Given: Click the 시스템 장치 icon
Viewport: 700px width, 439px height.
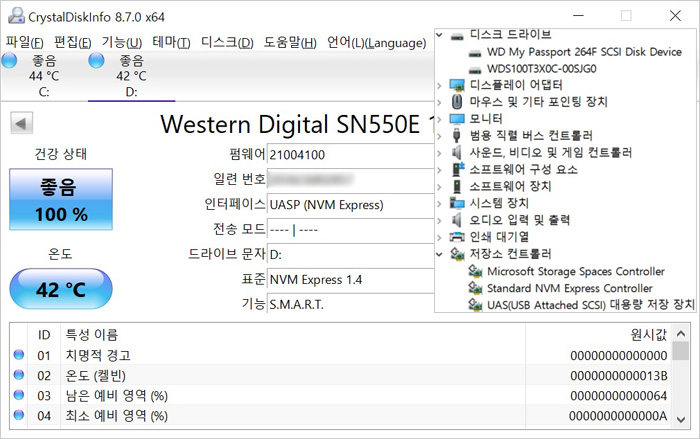Looking at the screenshot, I should (457, 203).
